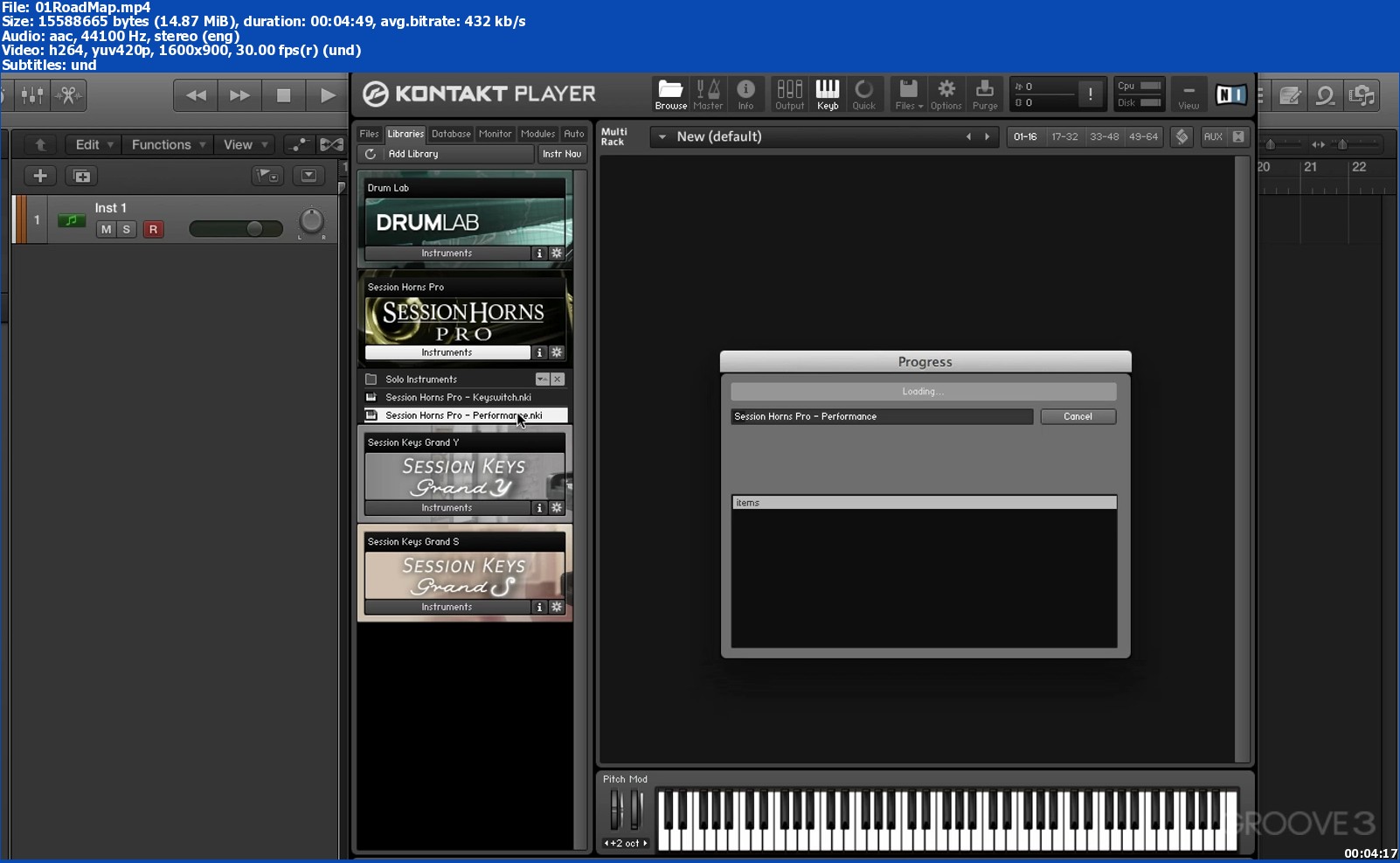Open the Master editor metronome panel
The width and height of the screenshot is (1400, 863).
(708, 94)
